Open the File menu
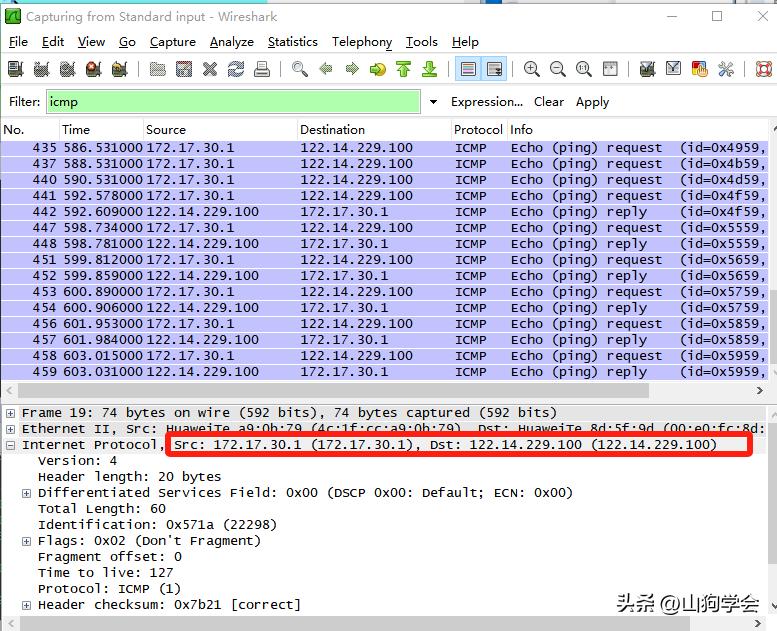777x631 pixels. [x=18, y=42]
